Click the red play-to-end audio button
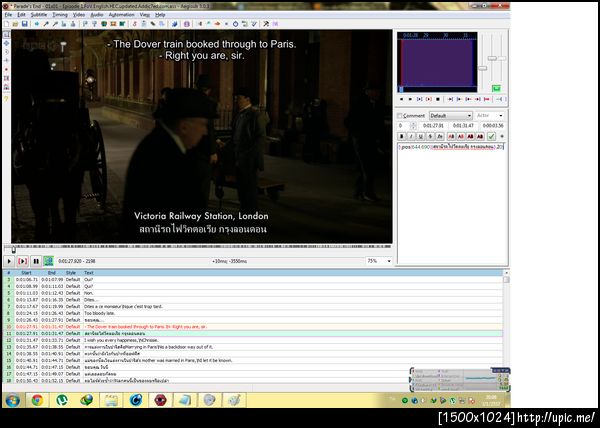Screen dimensions: 600x428 487,99
